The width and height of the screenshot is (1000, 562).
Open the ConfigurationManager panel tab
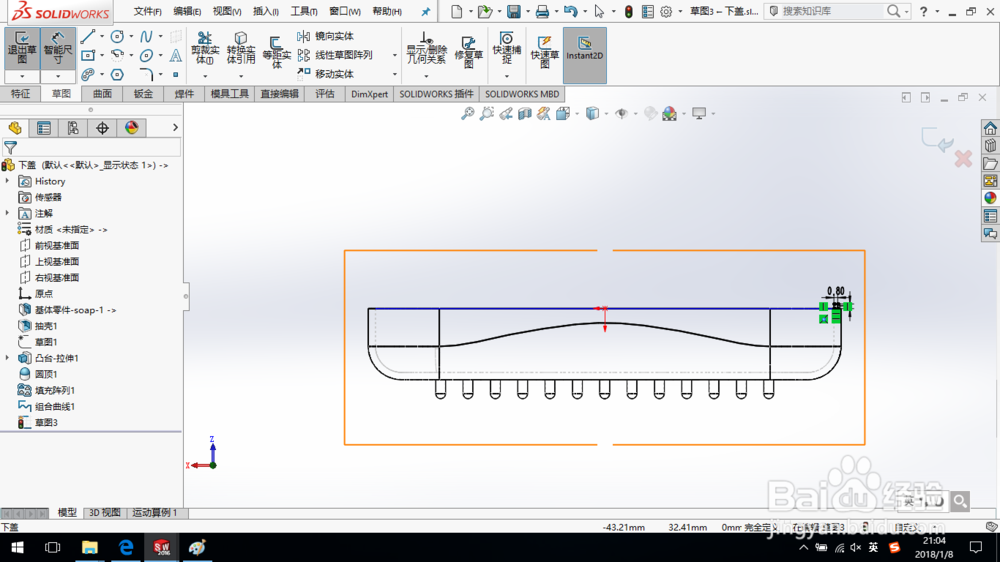[x=73, y=128]
